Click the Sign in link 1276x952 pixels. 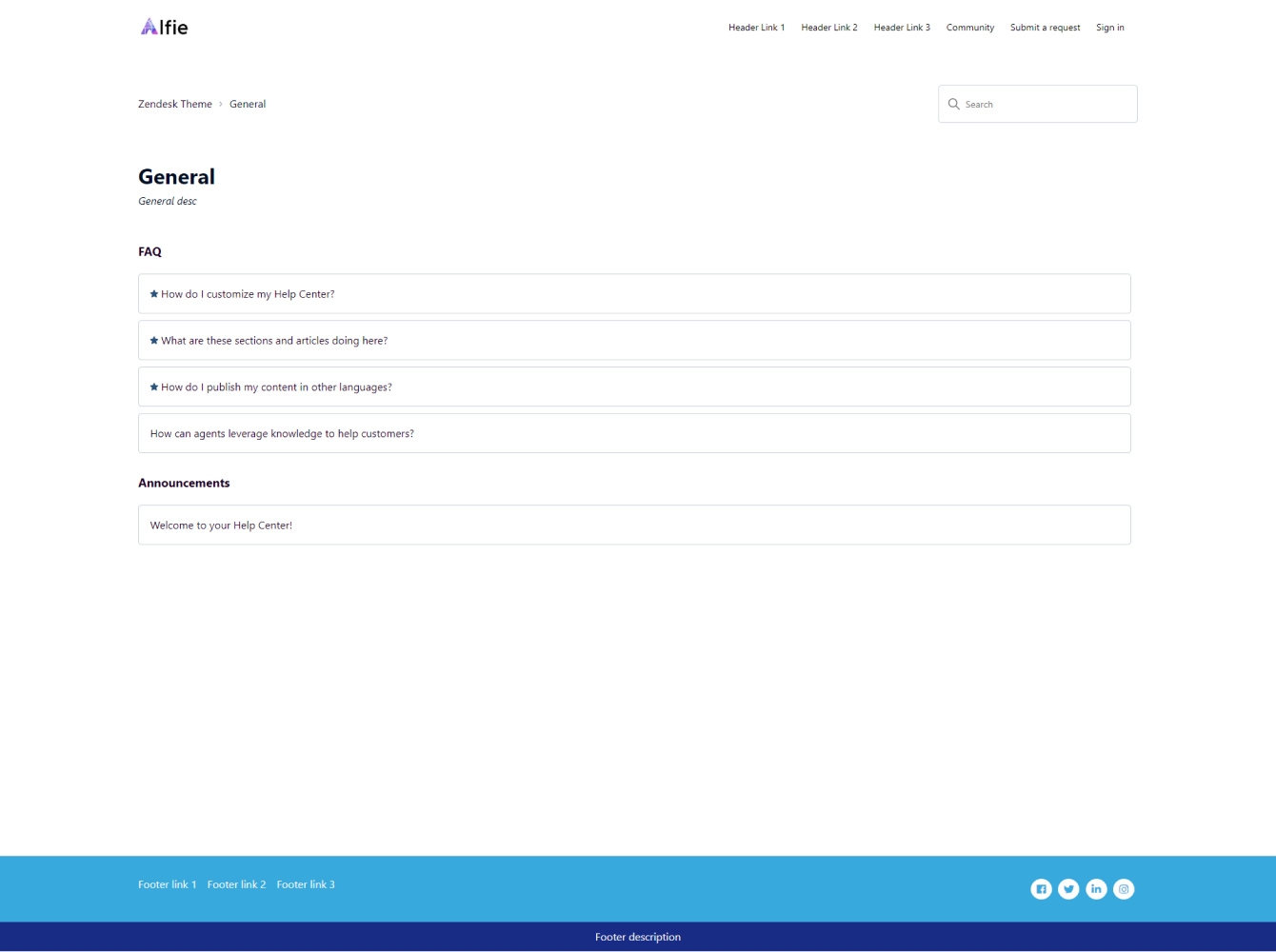(x=1109, y=28)
